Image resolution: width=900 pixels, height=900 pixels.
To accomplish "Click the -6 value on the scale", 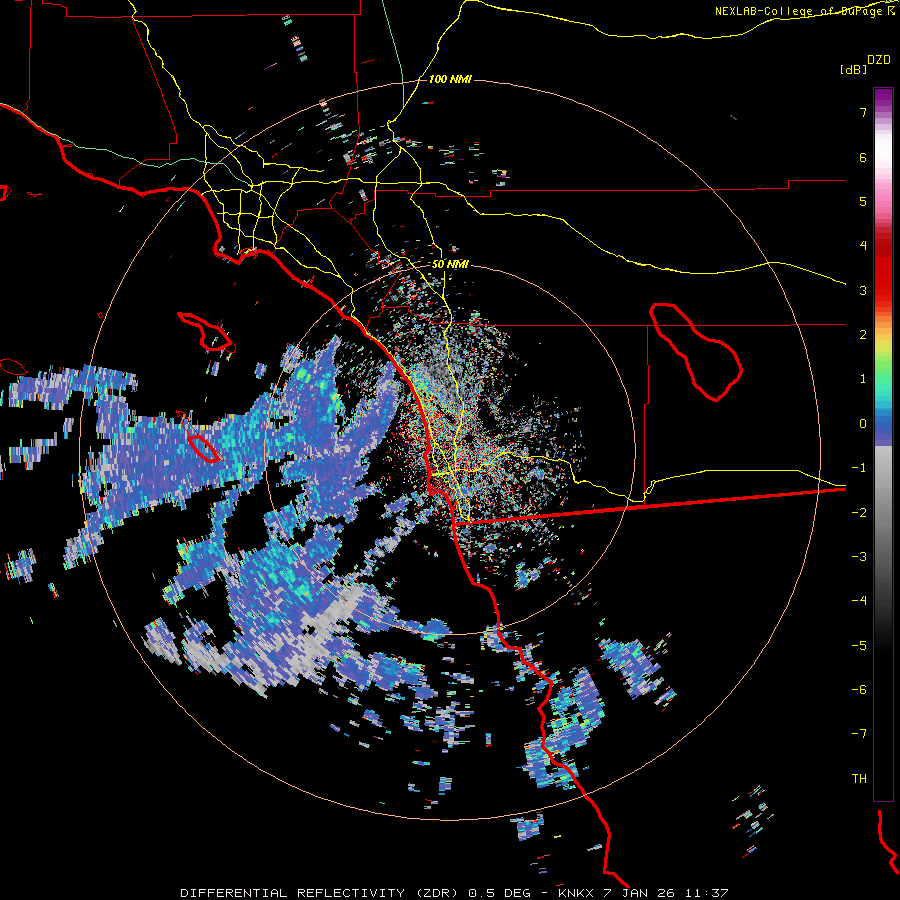I will (859, 690).
